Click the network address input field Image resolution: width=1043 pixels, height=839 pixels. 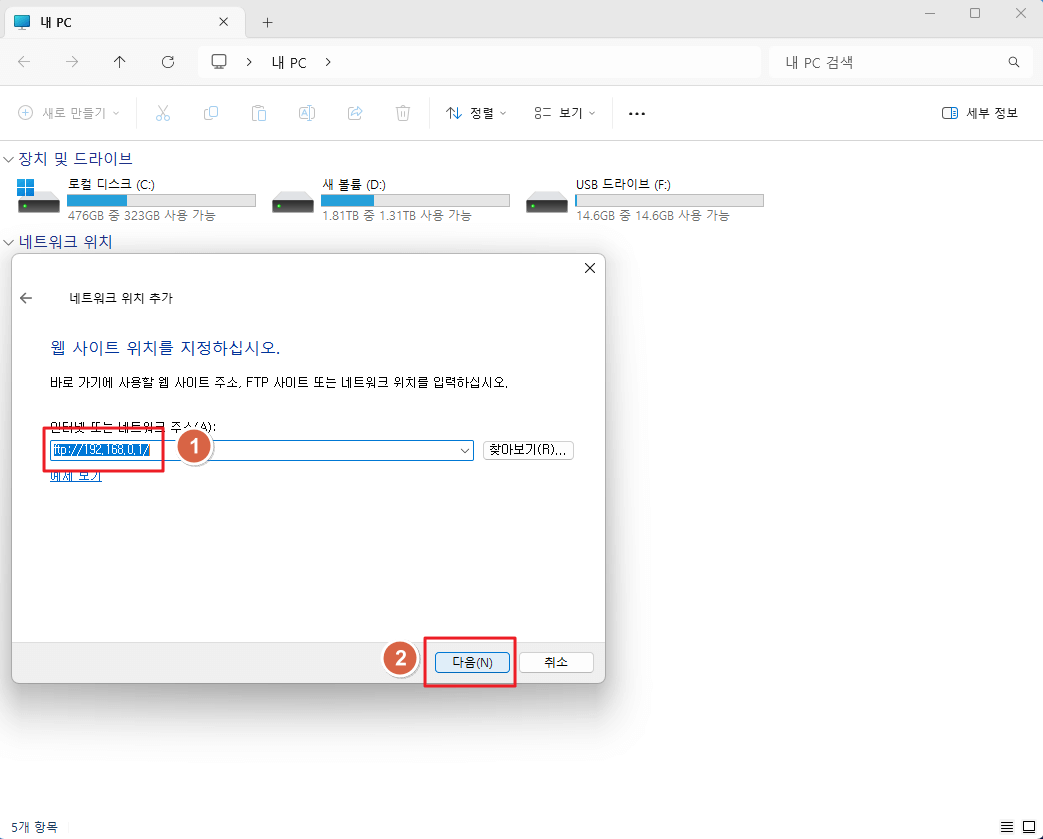[261, 450]
